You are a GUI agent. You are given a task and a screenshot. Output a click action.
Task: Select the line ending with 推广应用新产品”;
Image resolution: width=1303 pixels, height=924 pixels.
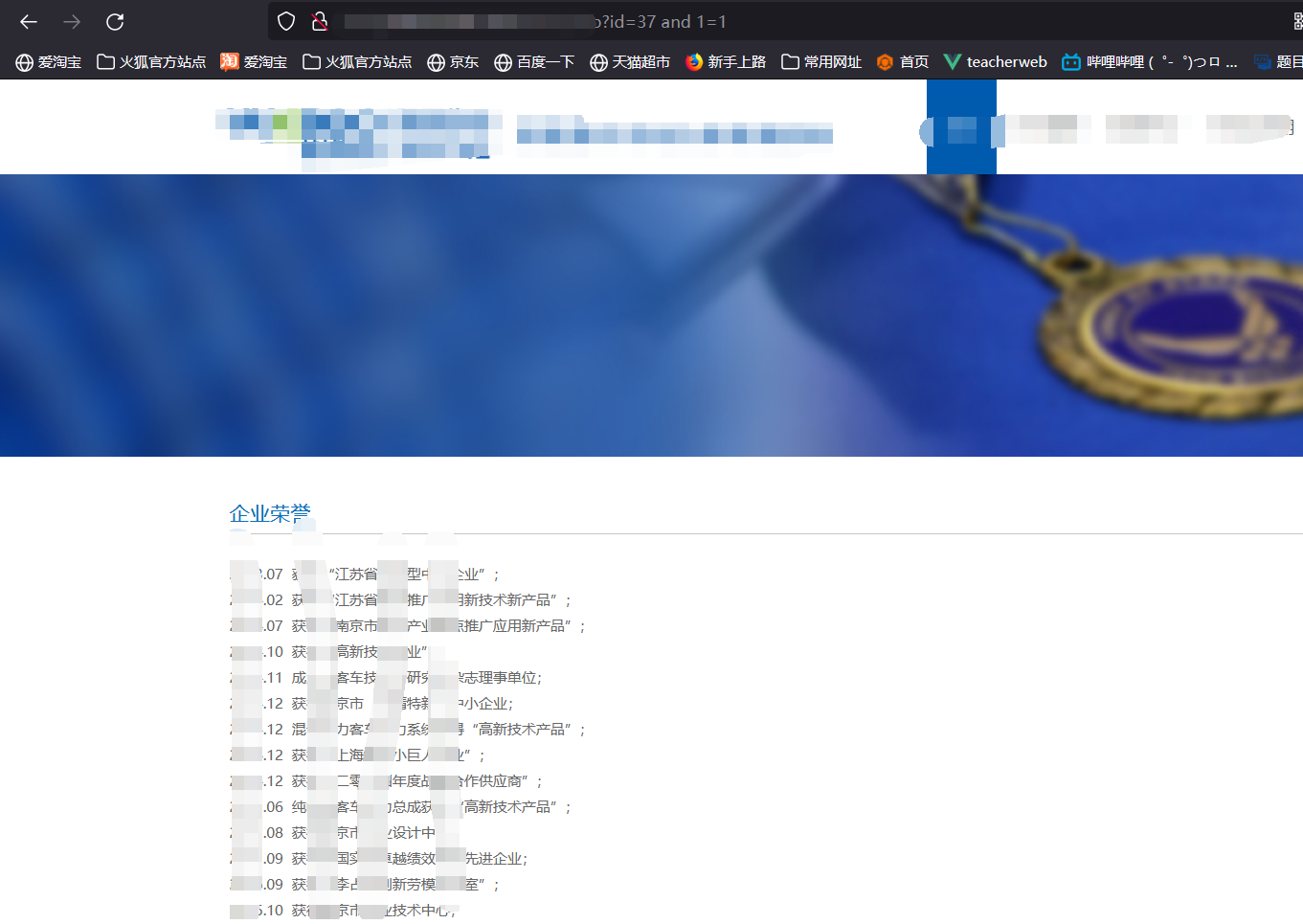tap(408, 626)
